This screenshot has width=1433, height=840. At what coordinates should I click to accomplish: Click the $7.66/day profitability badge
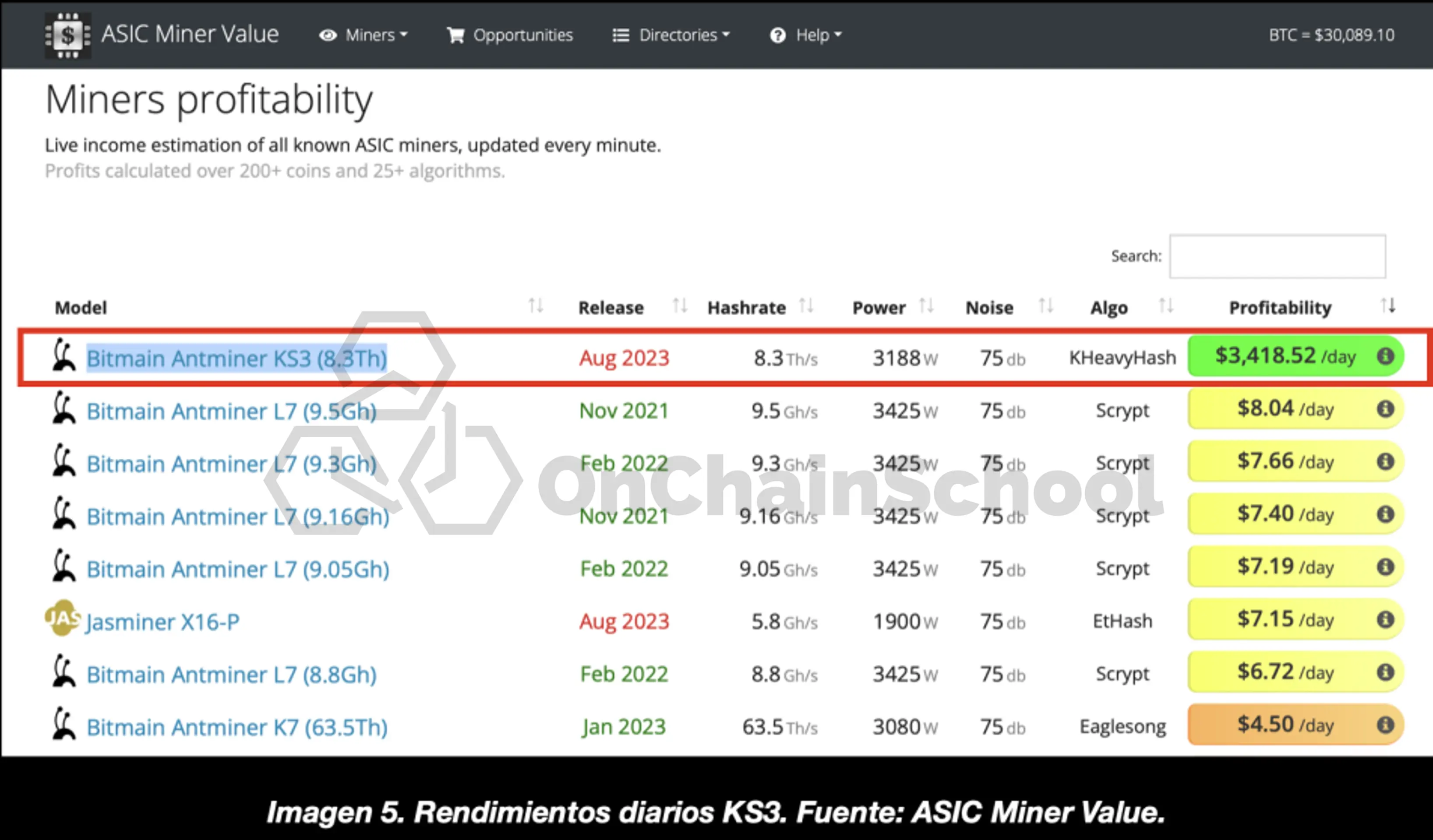click(x=1295, y=461)
